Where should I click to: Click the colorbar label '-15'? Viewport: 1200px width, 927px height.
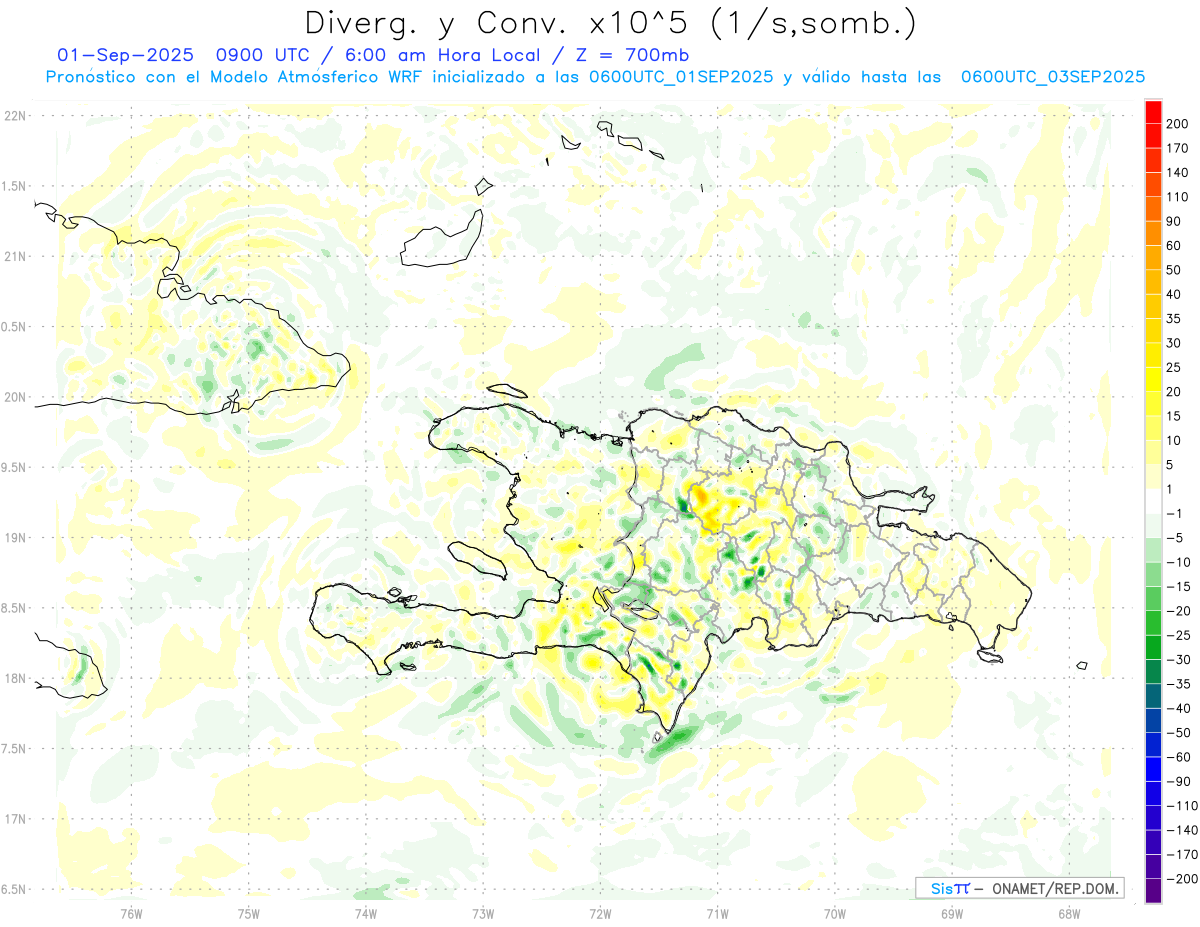tap(1179, 586)
